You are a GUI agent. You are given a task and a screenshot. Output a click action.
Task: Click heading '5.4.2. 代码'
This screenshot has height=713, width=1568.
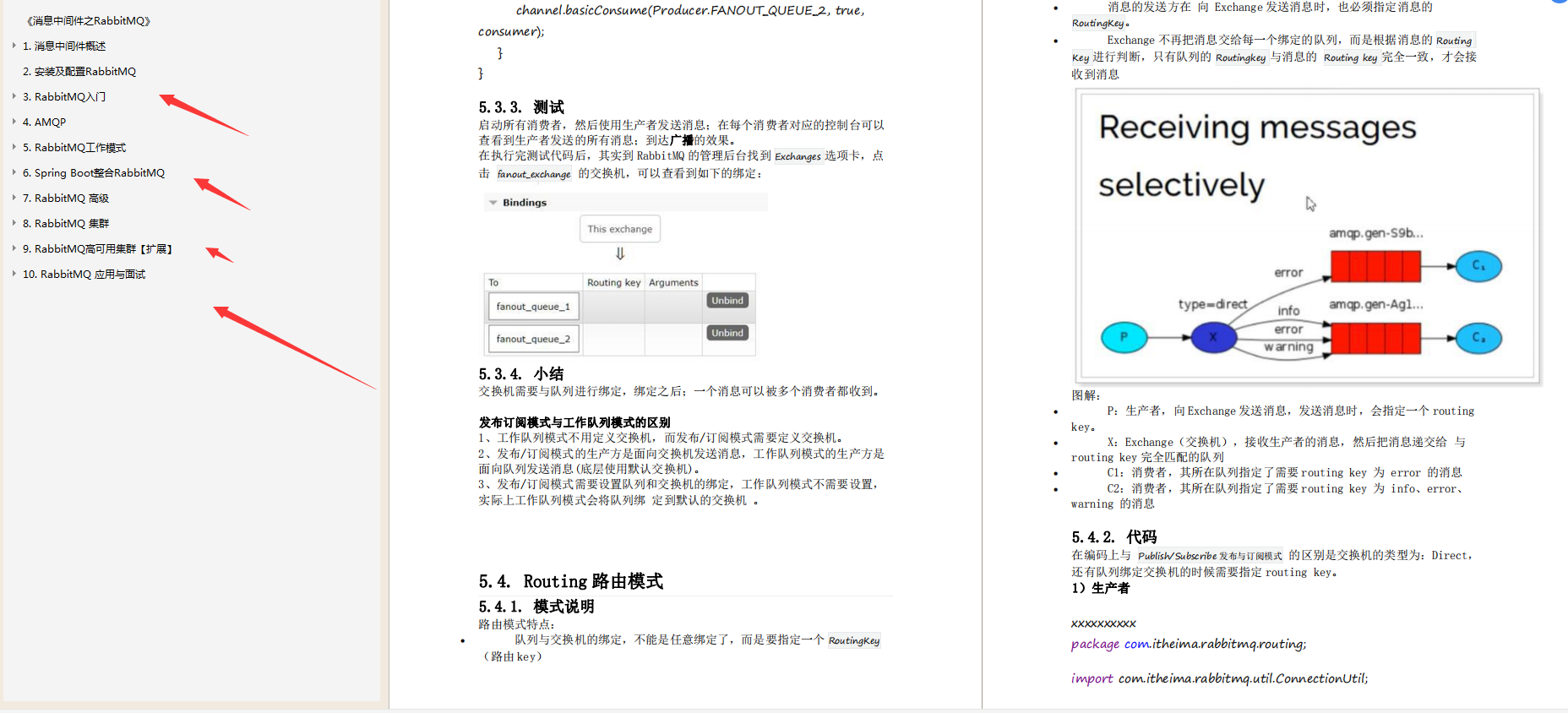click(1114, 537)
